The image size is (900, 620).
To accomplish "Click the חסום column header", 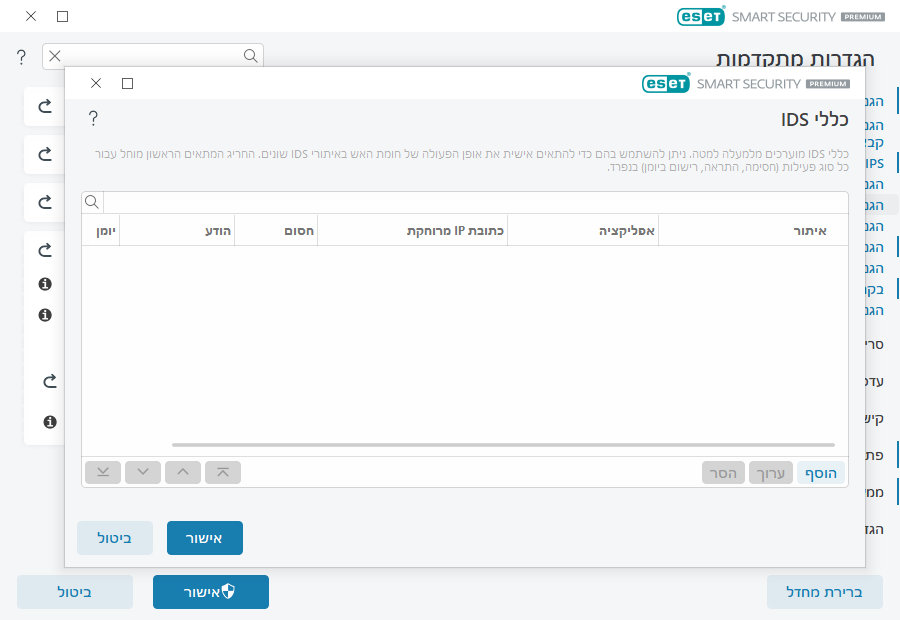I will click(276, 230).
